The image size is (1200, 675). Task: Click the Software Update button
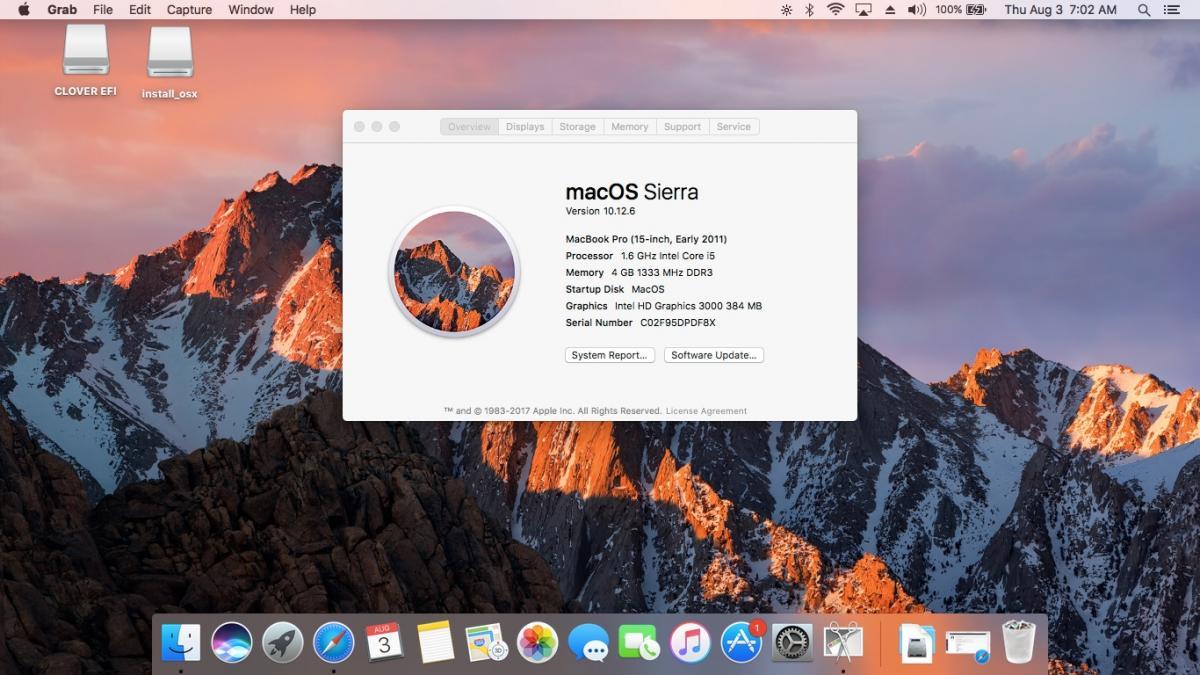pos(714,355)
